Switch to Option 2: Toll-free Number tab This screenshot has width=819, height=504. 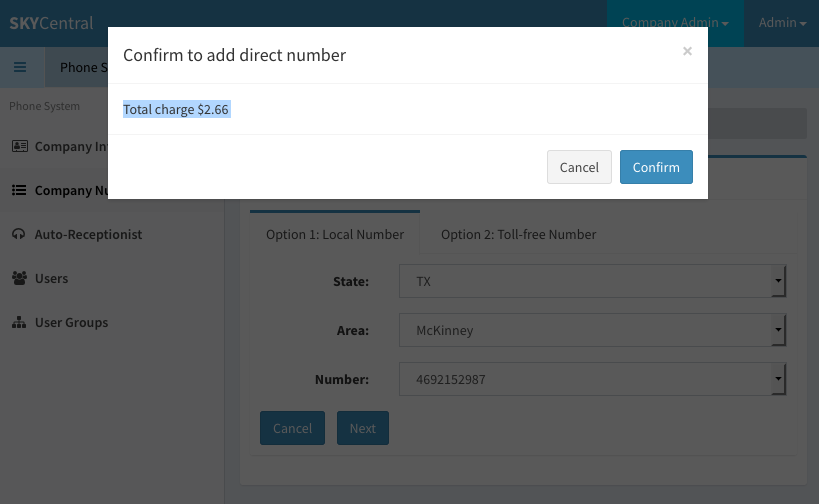(518, 235)
